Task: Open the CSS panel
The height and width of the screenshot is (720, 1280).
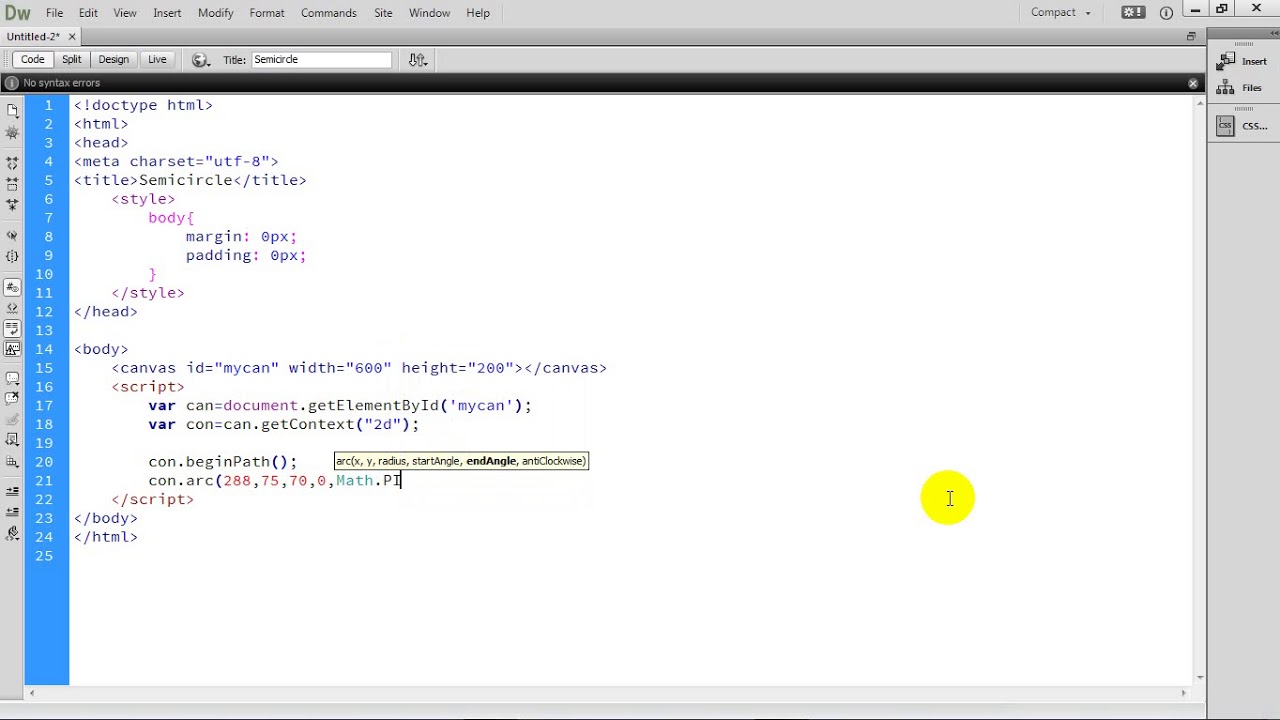Action: pyautogui.click(x=1243, y=126)
